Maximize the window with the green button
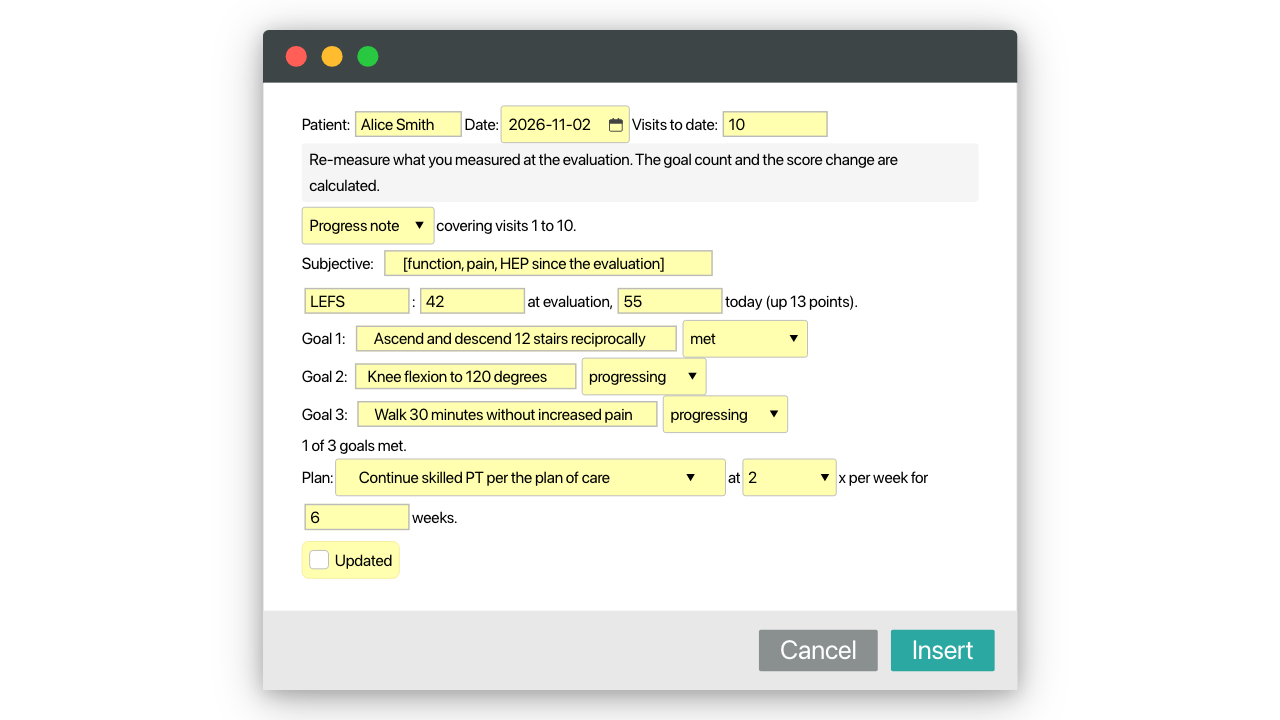 point(368,56)
